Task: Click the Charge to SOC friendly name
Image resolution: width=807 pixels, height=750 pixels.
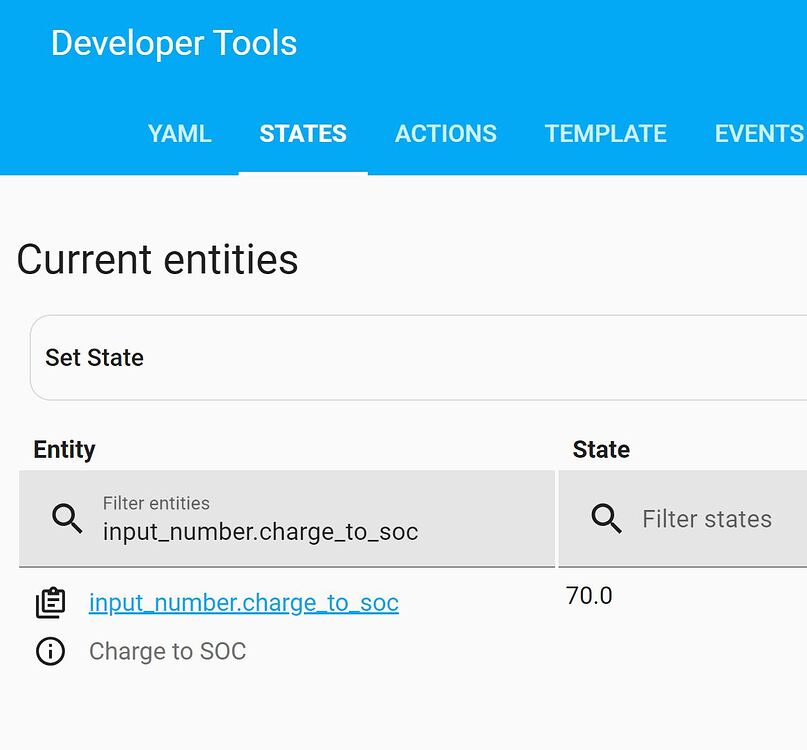Action: 167,652
